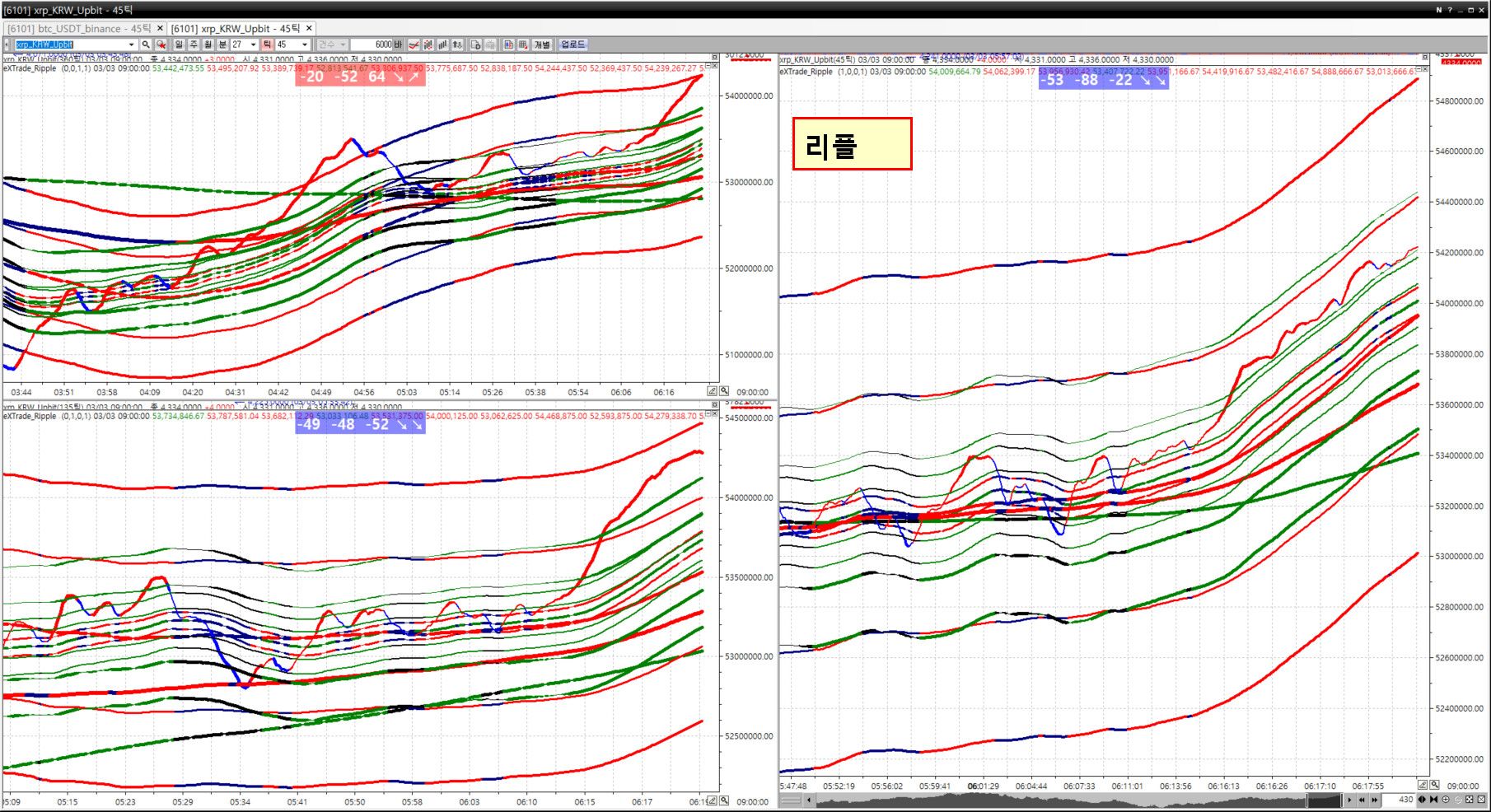The height and width of the screenshot is (812, 1491).
Task: Click the bottom chart timeline scrollbar handle
Action: (1324, 800)
